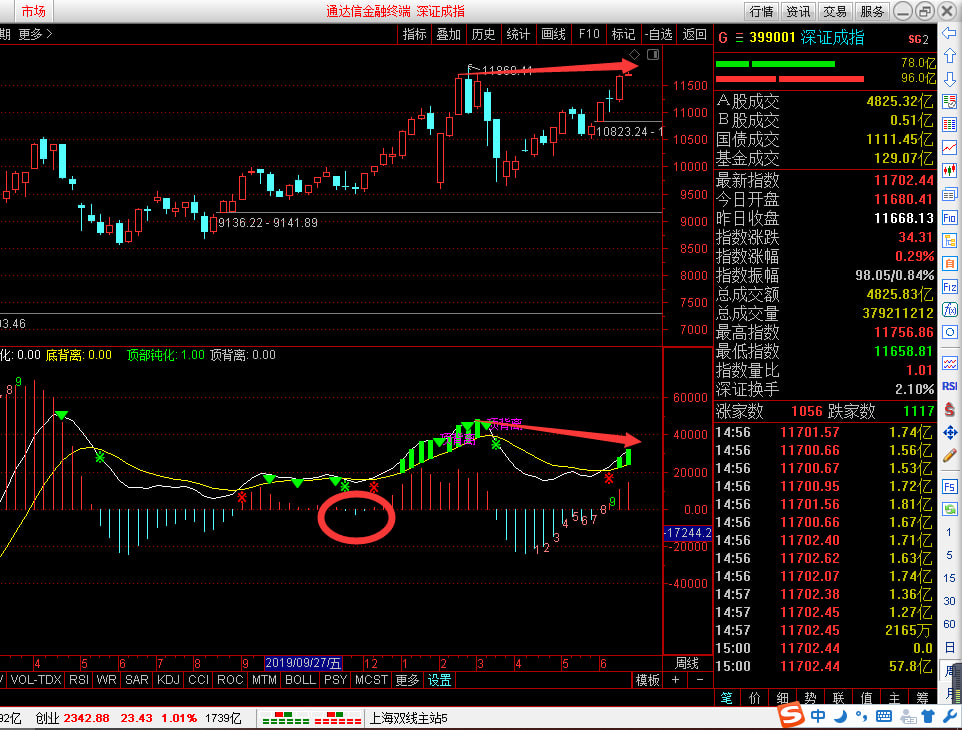This screenshot has height=730, width=962.
Task: Click the 返回 button
Action: click(694, 34)
